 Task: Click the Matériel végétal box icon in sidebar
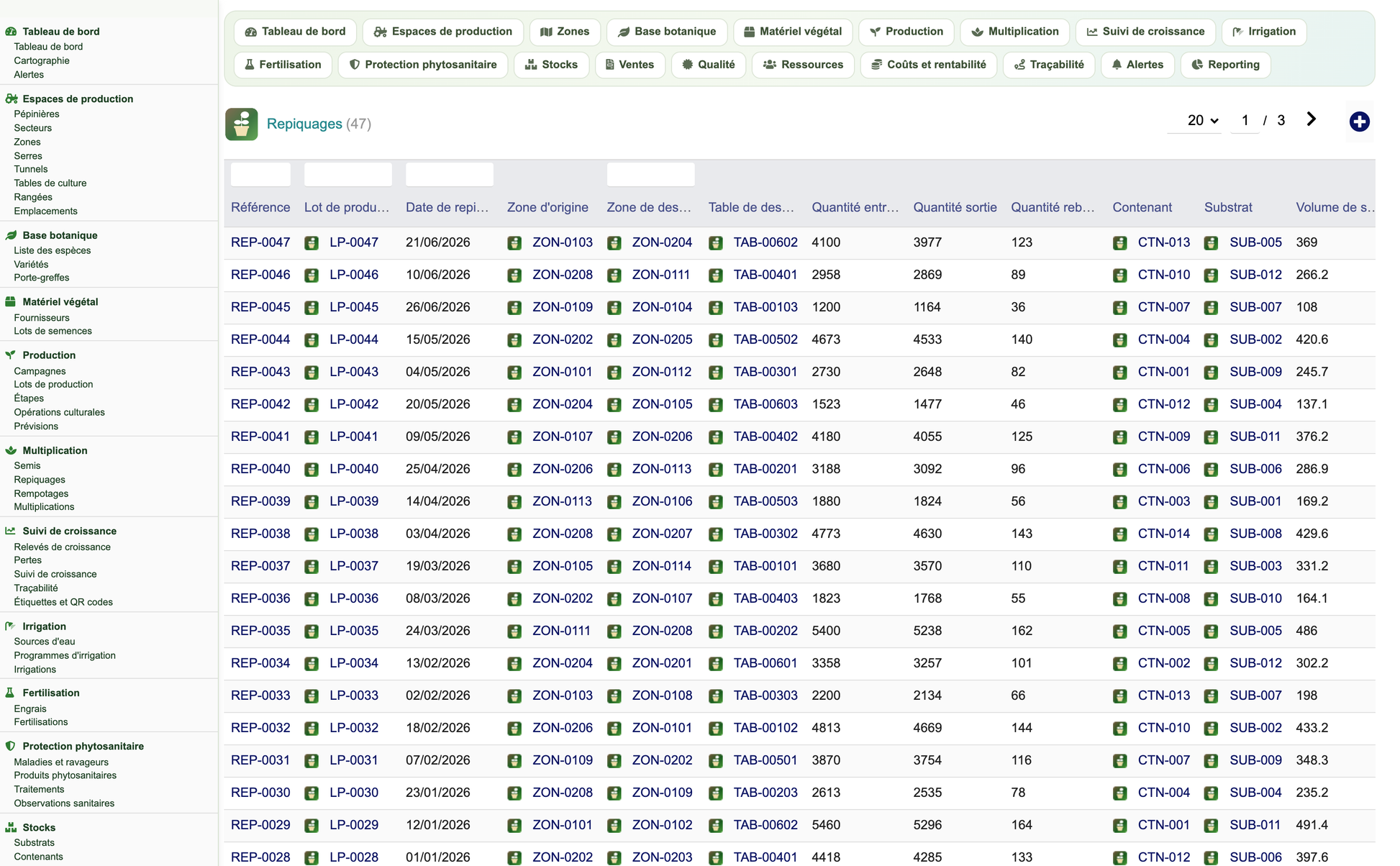[x=11, y=302]
